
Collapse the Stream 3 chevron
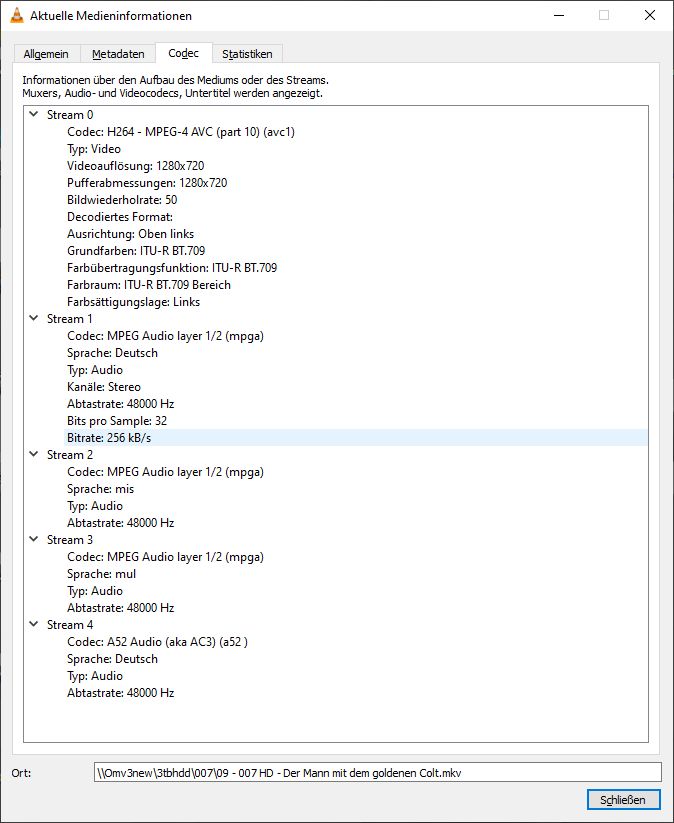coord(33,540)
